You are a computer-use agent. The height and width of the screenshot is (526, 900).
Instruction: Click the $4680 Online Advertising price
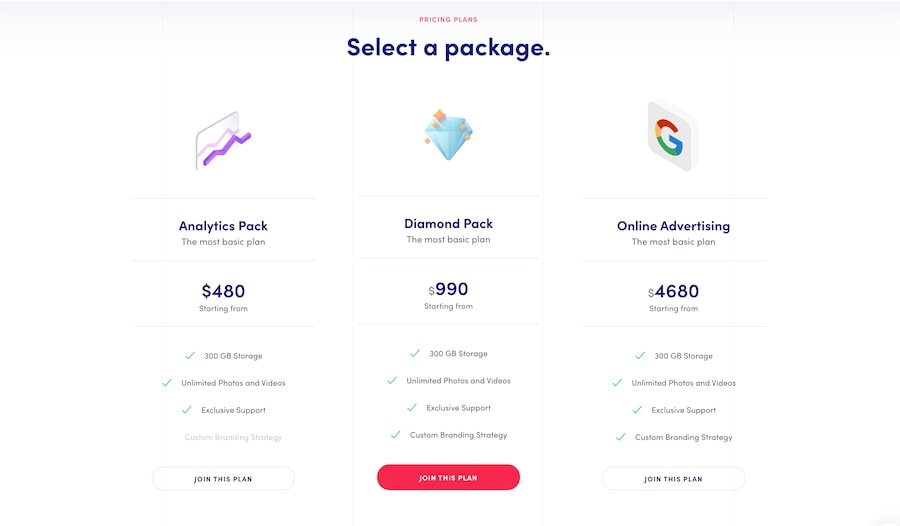673,291
